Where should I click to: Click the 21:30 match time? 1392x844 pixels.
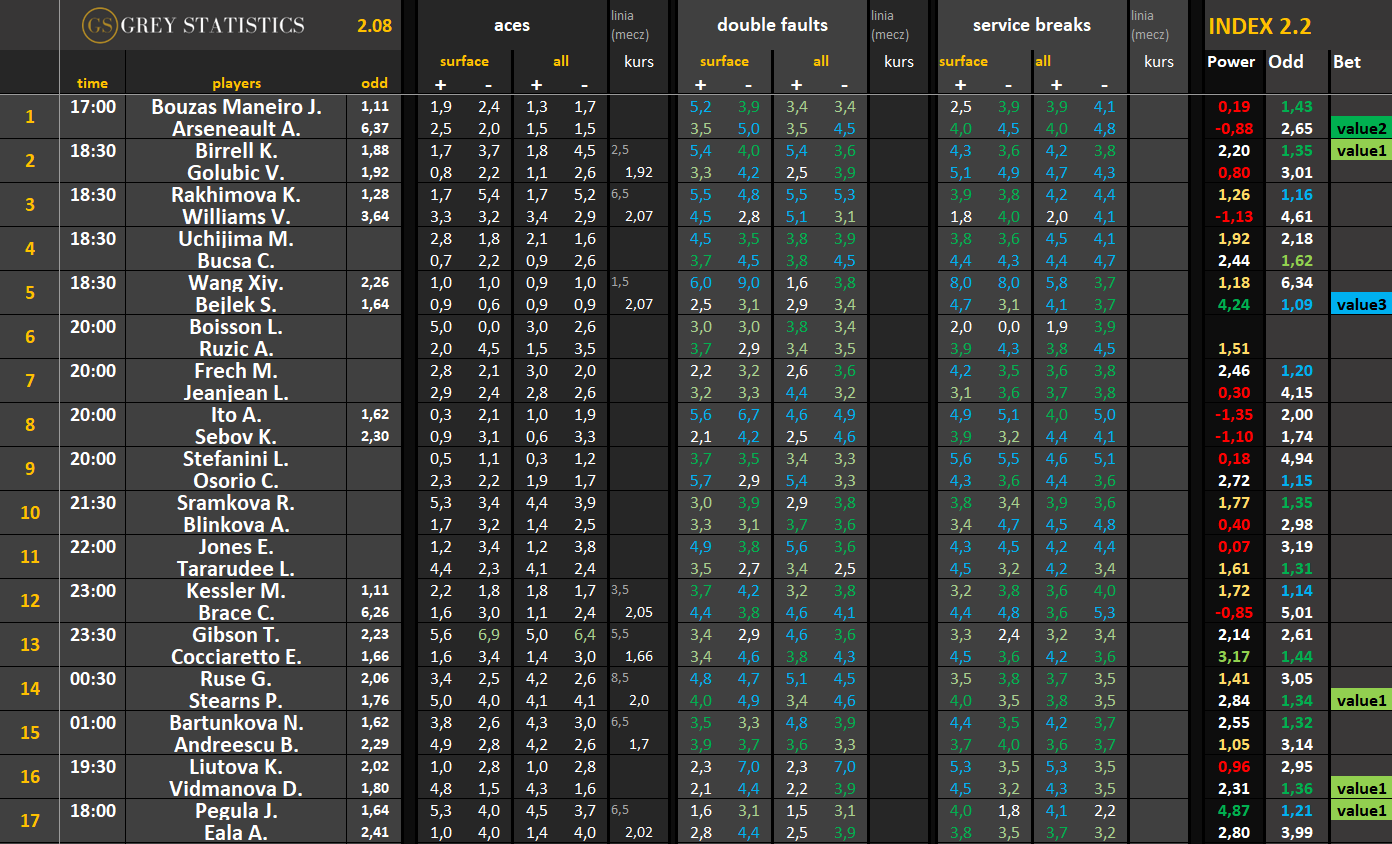(93, 502)
